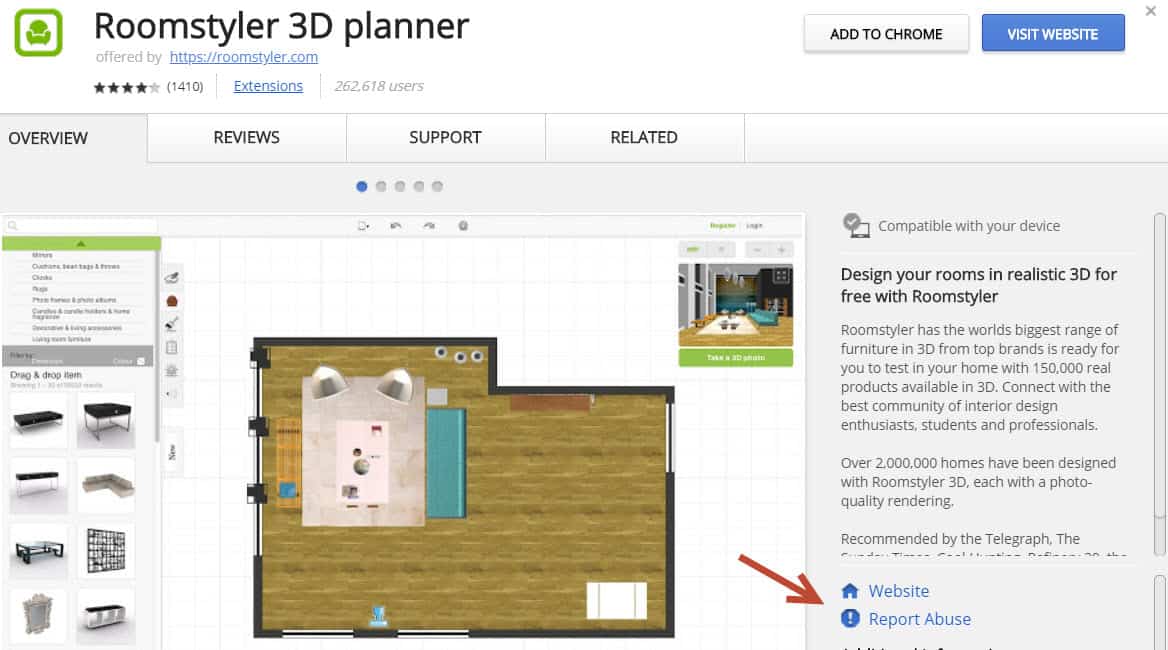Click the ADD TO CHROME button
Image resolution: width=1168 pixels, height=650 pixels.
[886, 34]
